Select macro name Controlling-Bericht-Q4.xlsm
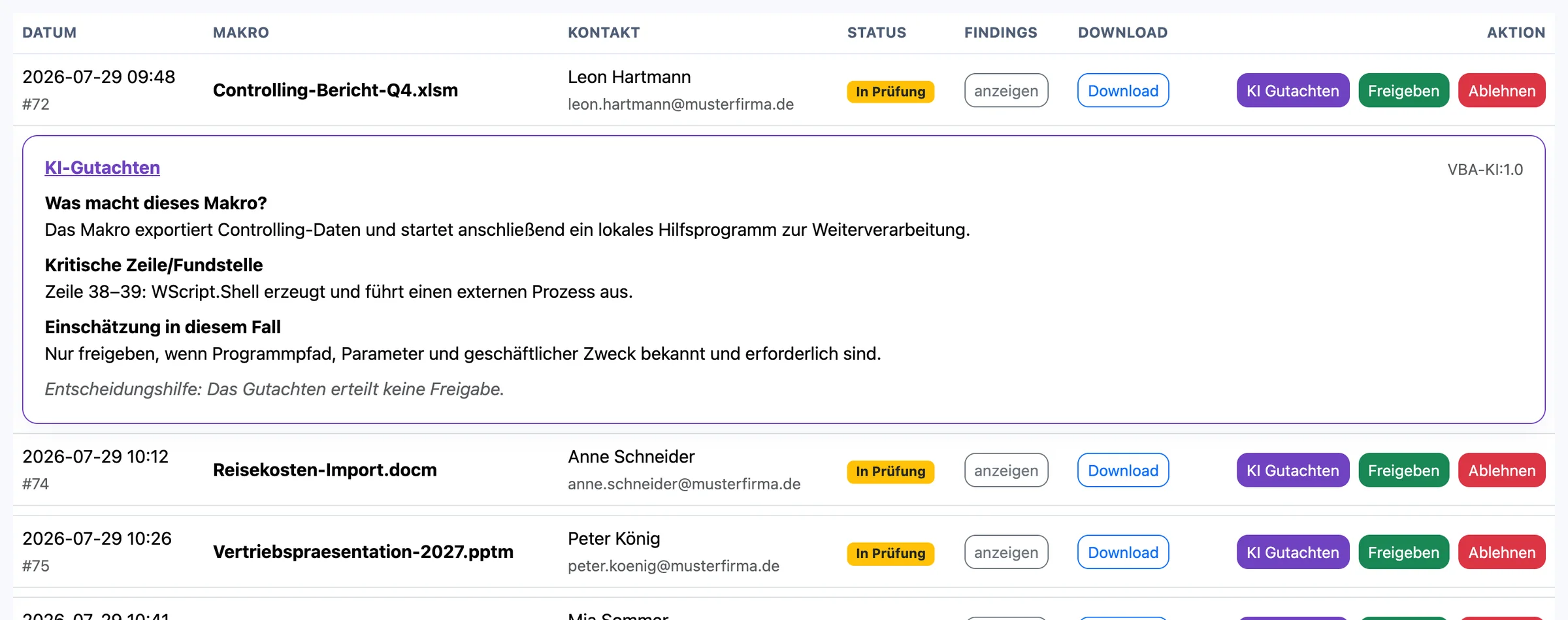The image size is (1568, 620). pyautogui.click(x=335, y=90)
